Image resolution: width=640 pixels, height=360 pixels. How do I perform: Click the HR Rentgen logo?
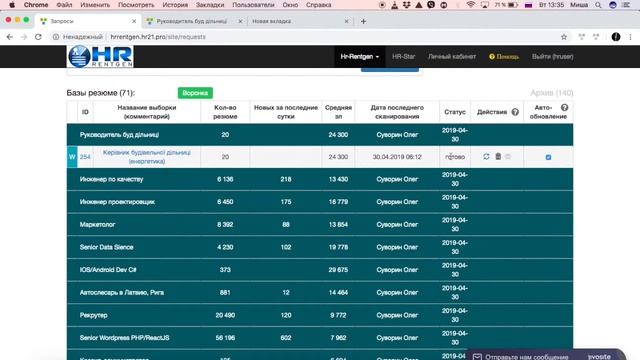pos(100,56)
